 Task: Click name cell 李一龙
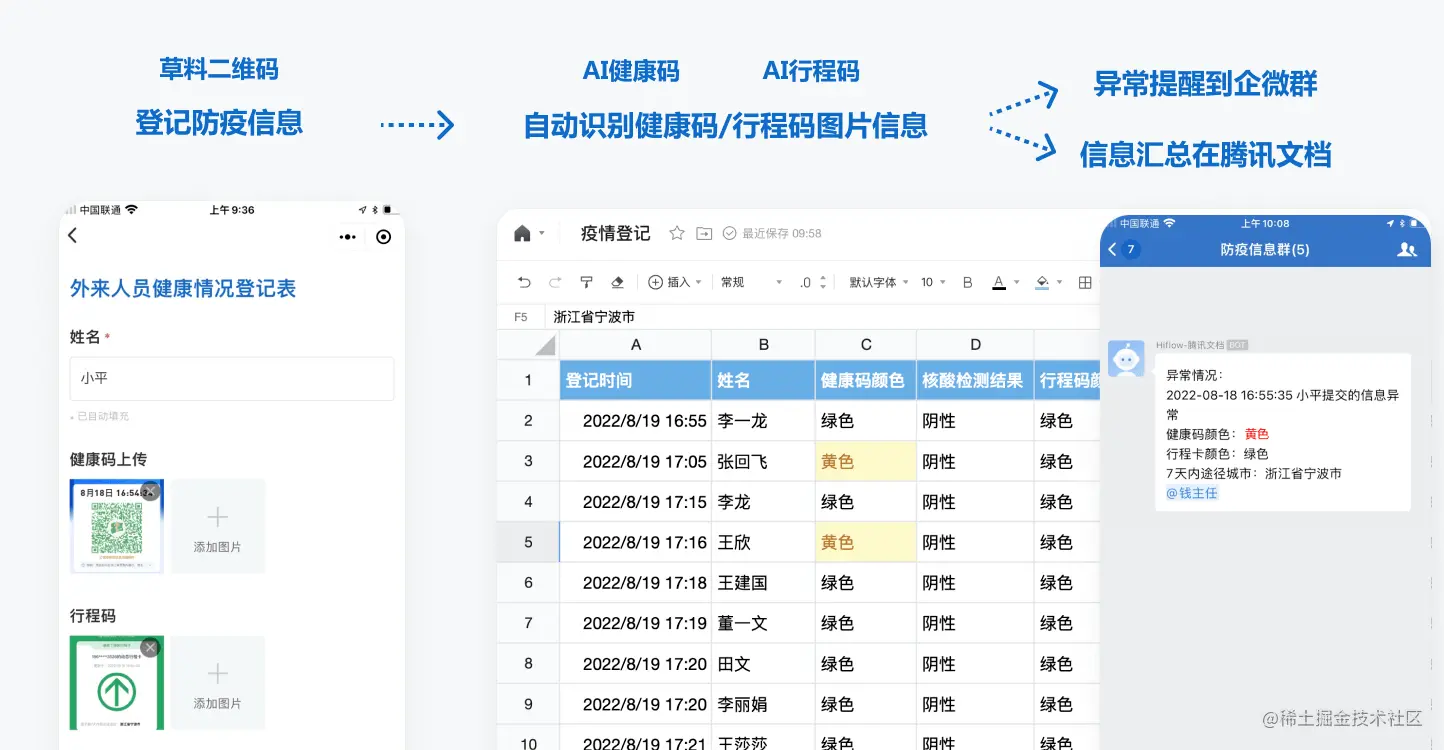764,421
